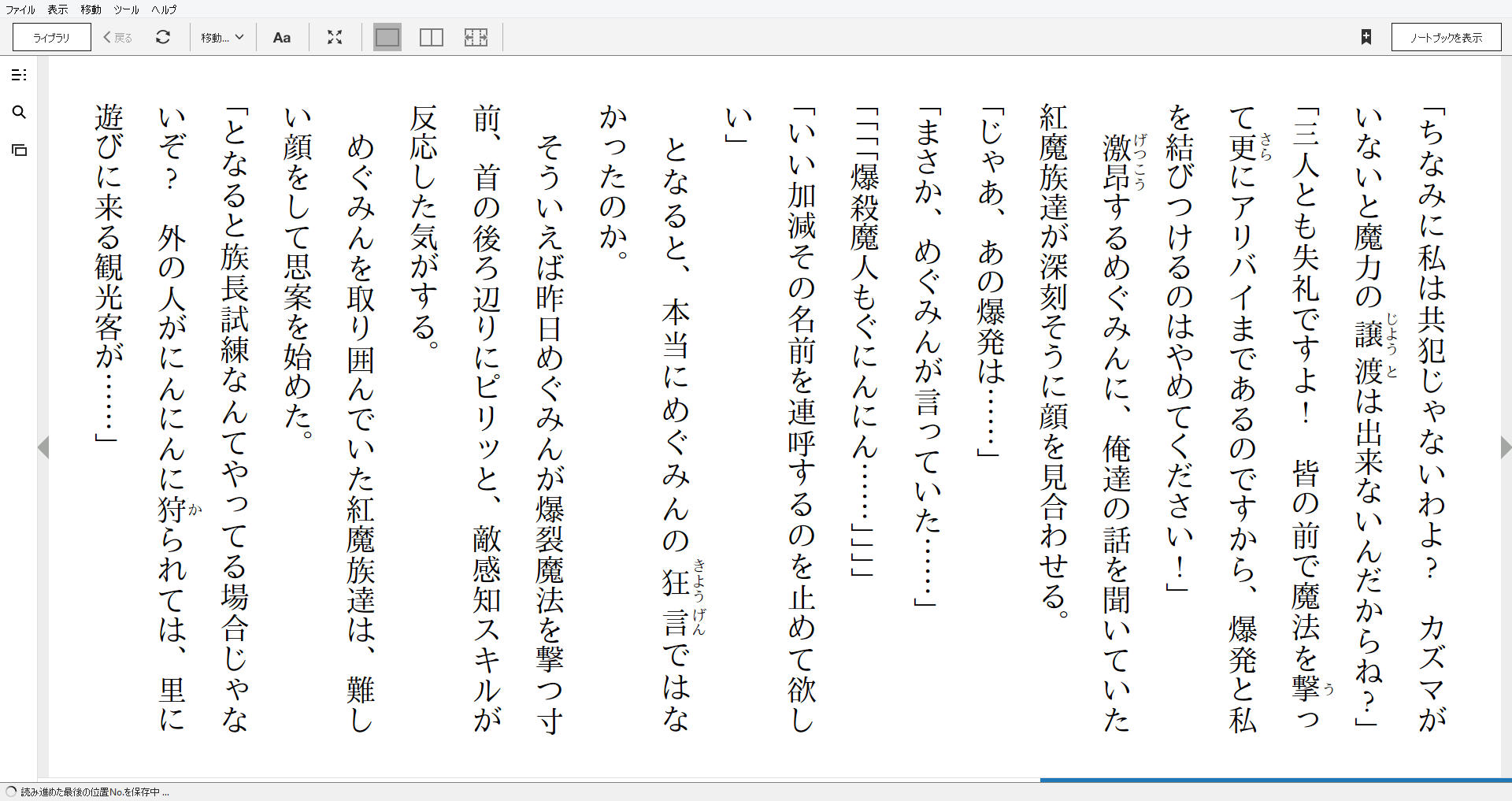The image size is (1512, 801).
Task: Click the line 「まさか、めぐみんが言っていた……」
Action: (928, 356)
